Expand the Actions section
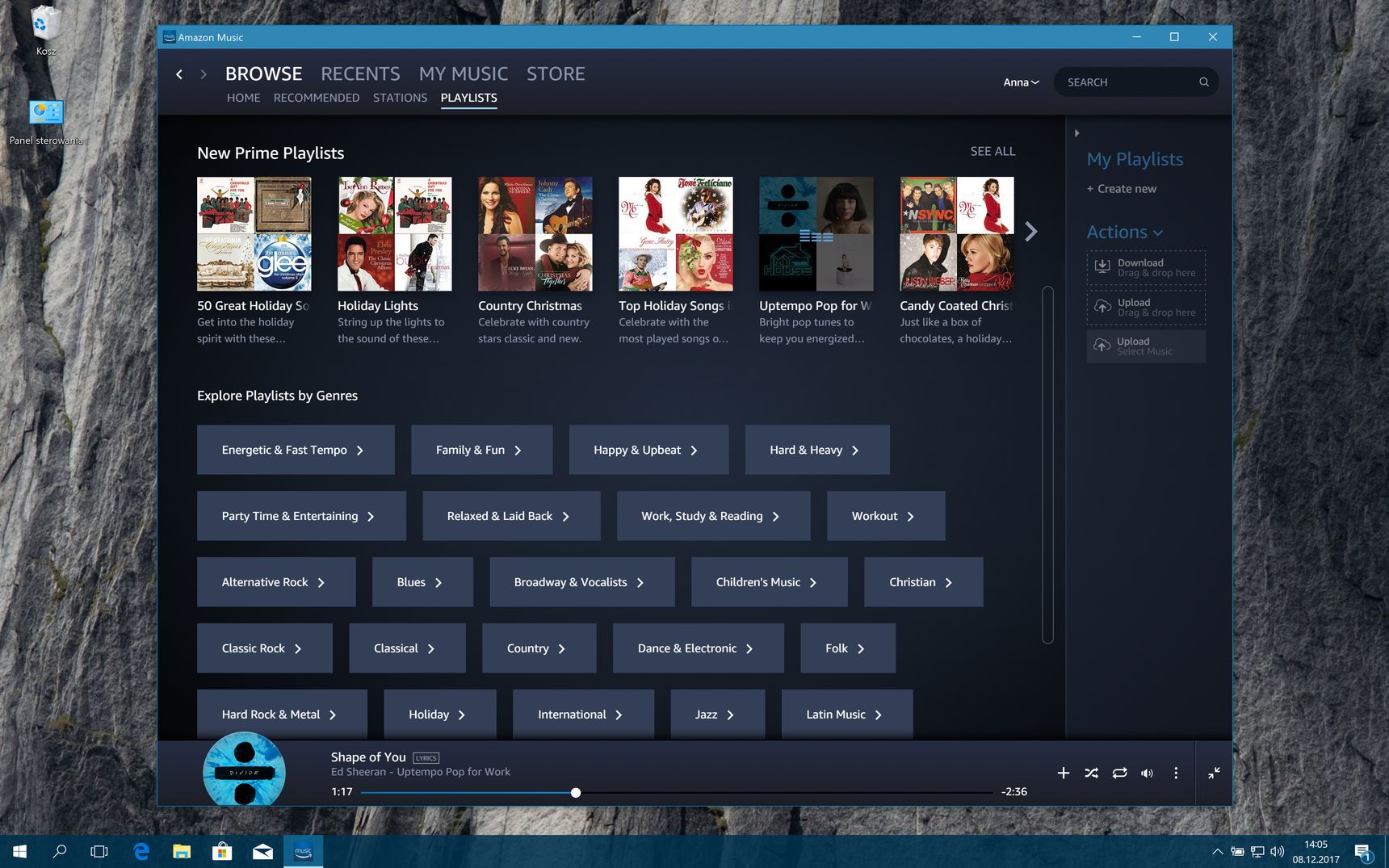 1124,233
